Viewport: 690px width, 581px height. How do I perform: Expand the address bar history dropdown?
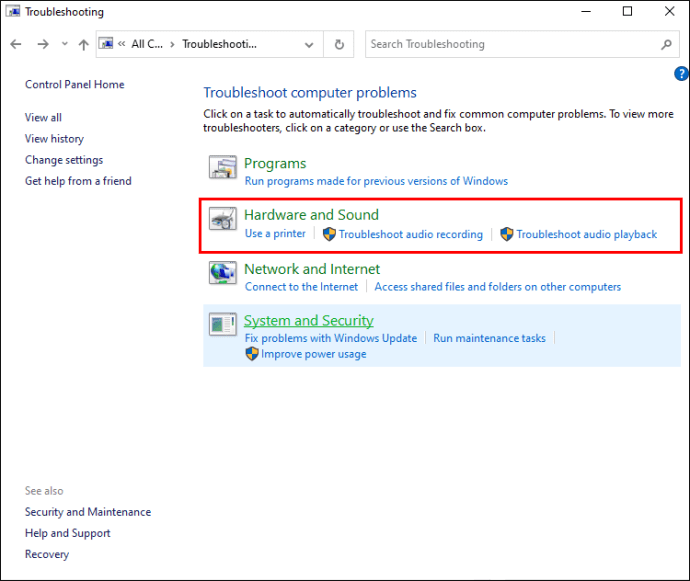click(309, 44)
